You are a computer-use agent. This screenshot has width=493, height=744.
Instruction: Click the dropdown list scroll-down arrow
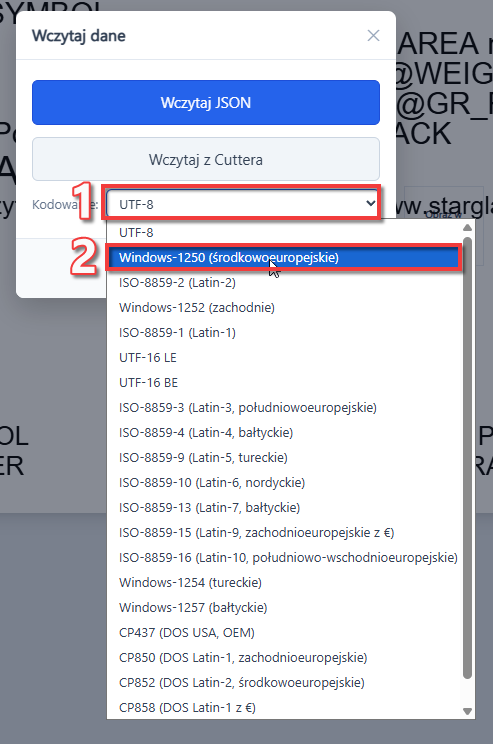(467, 711)
